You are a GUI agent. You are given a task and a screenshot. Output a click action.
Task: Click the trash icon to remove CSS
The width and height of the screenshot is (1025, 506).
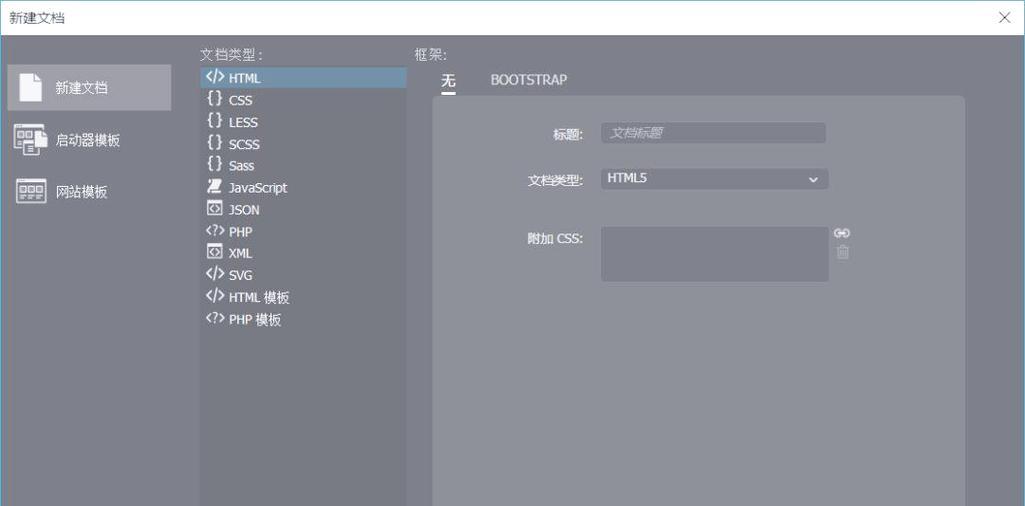pyautogui.click(x=843, y=252)
